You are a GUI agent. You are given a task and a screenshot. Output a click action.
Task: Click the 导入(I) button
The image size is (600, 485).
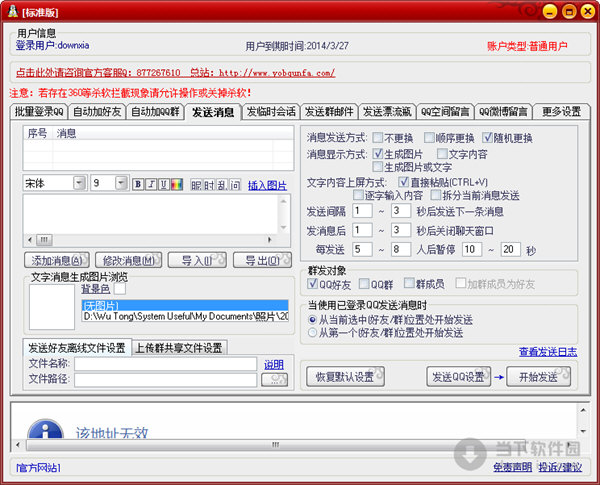[x=197, y=261]
